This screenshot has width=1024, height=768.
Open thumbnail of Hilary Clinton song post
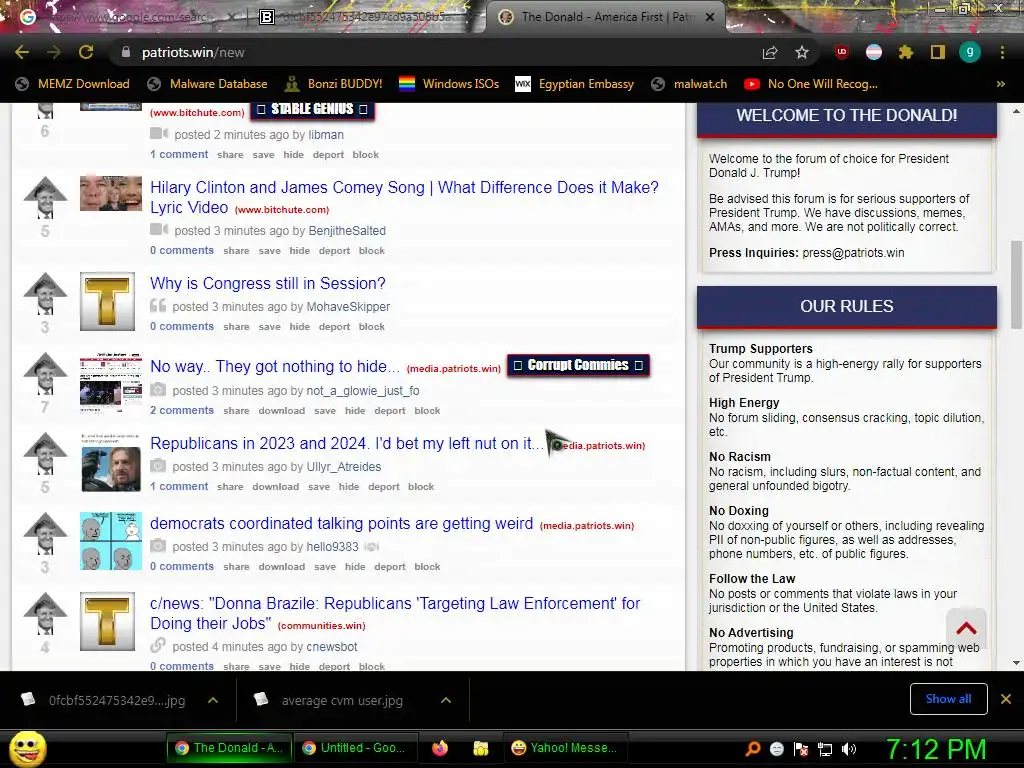[111, 193]
